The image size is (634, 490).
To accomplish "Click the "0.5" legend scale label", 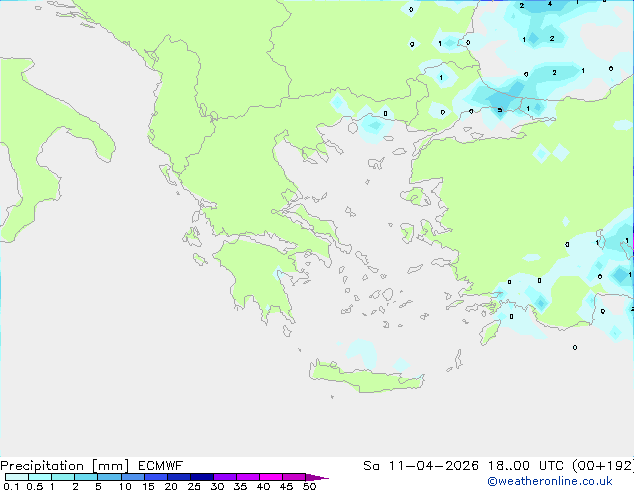I will click(35, 486).
